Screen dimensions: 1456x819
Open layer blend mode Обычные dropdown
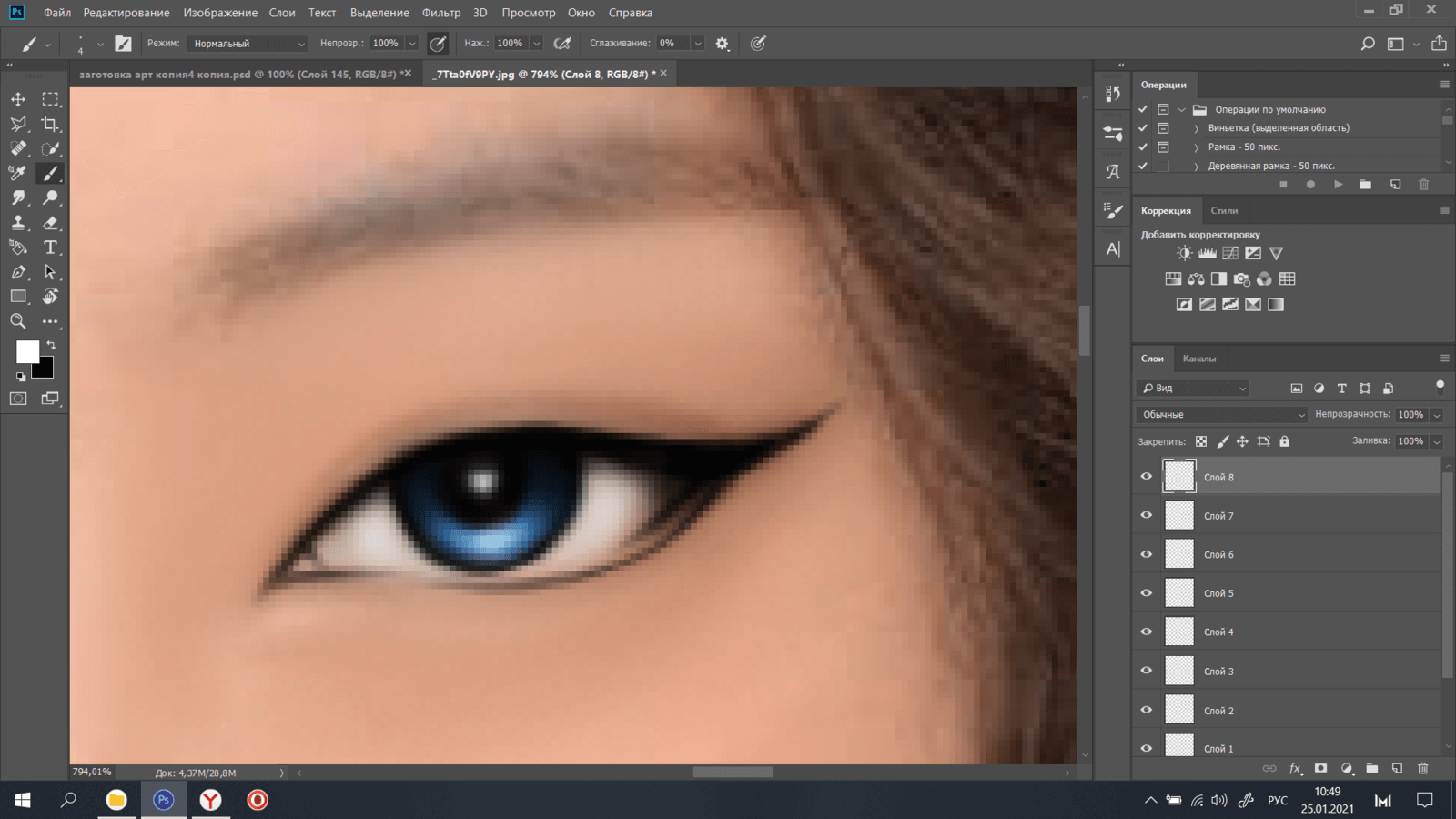[1221, 415]
